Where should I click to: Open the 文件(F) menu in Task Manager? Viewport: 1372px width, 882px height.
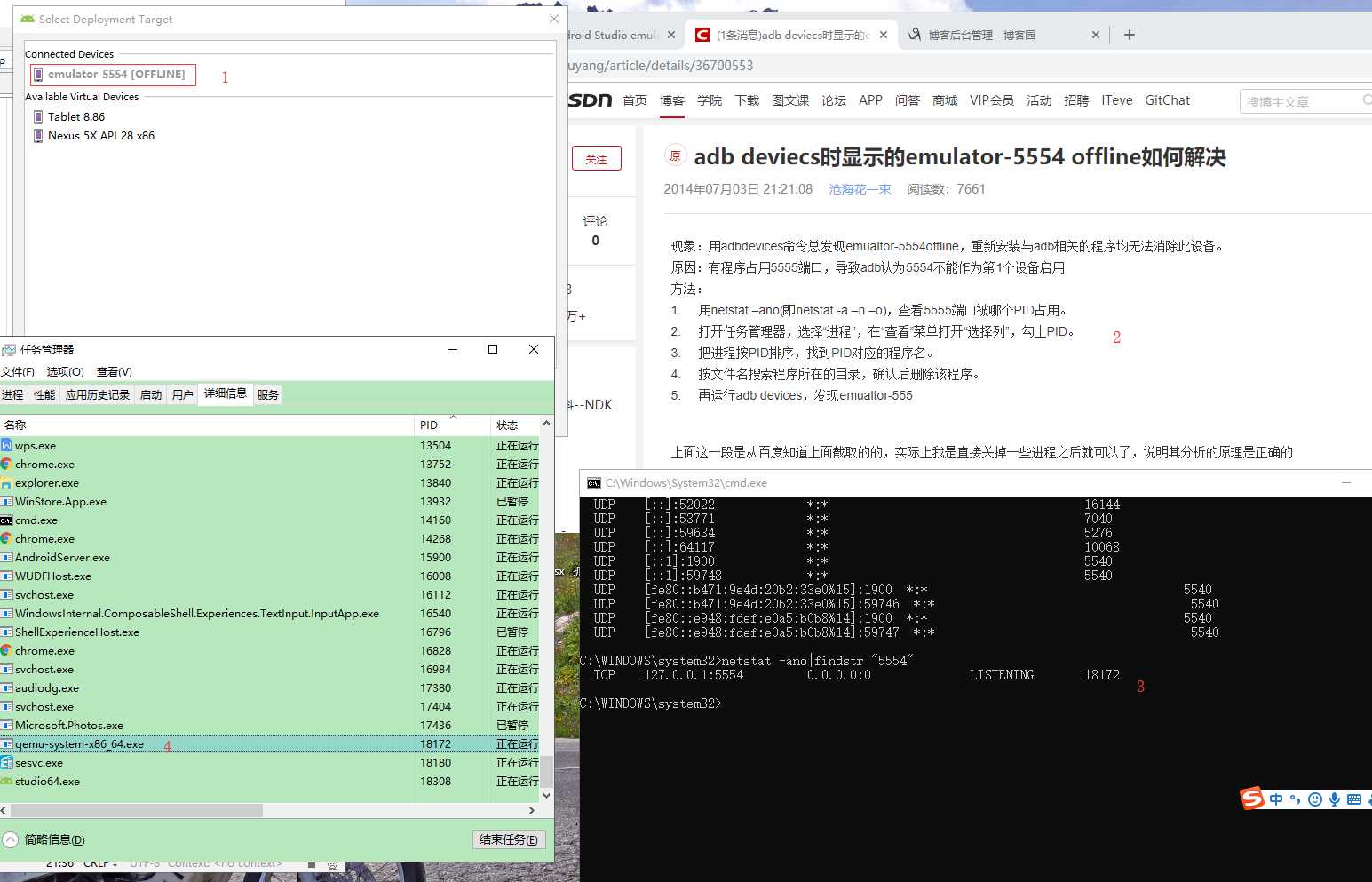tap(18, 372)
